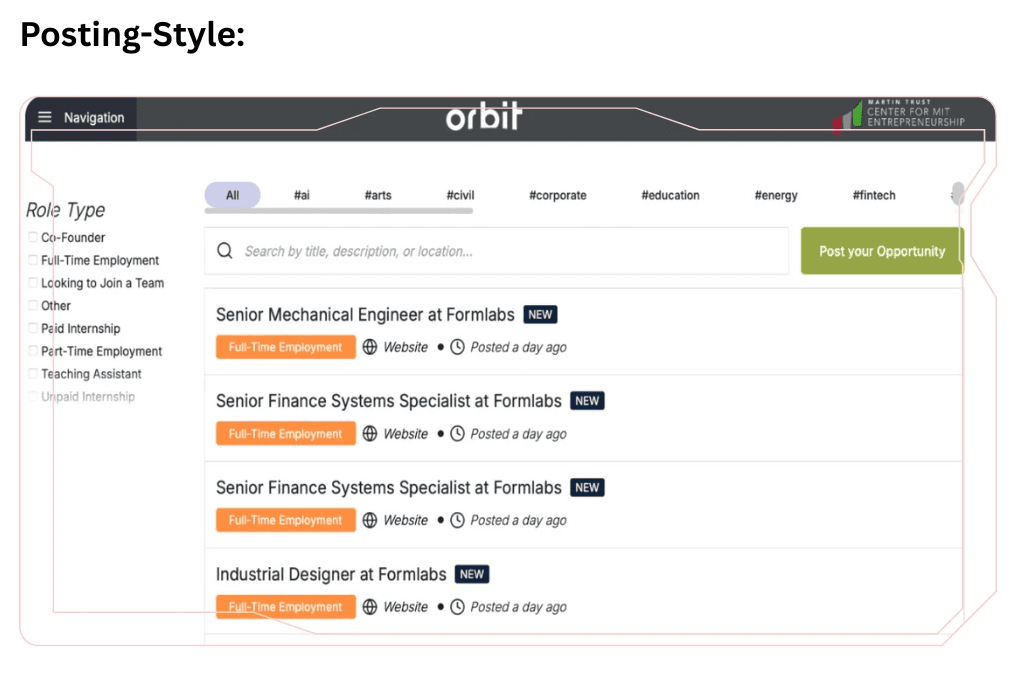Viewport: 1017px width, 686px height.
Task: Check the Full-Time Employment filter
Action: coord(33,260)
